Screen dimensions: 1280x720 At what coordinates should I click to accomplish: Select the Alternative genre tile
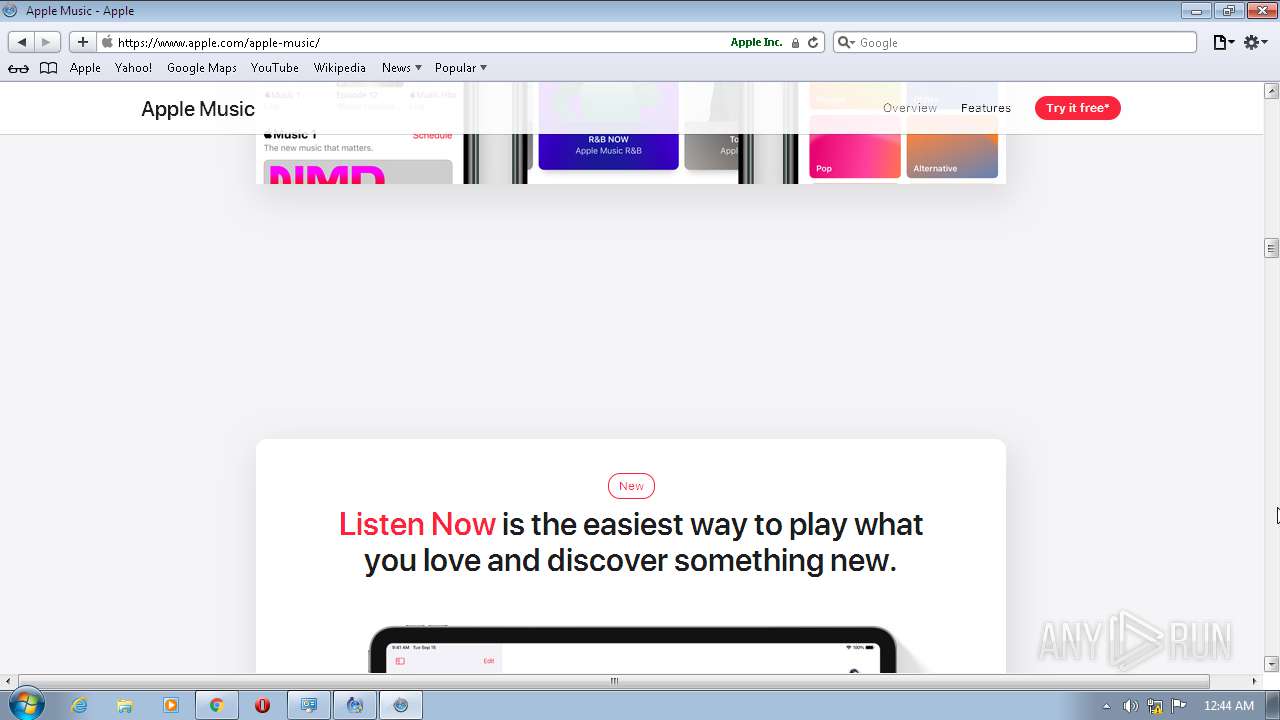(952, 146)
